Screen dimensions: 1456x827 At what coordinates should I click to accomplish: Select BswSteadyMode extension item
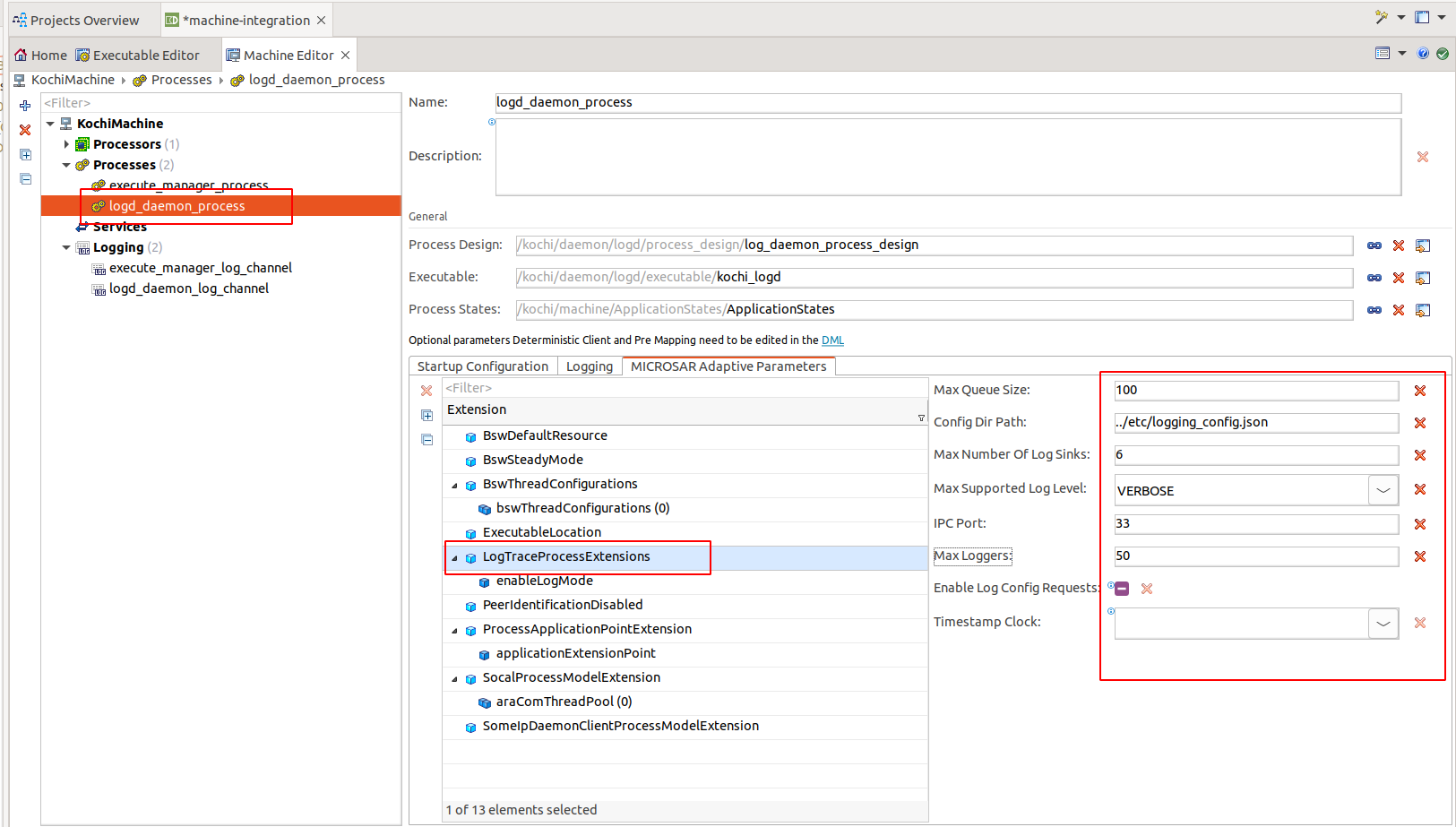pyautogui.click(x=533, y=461)
